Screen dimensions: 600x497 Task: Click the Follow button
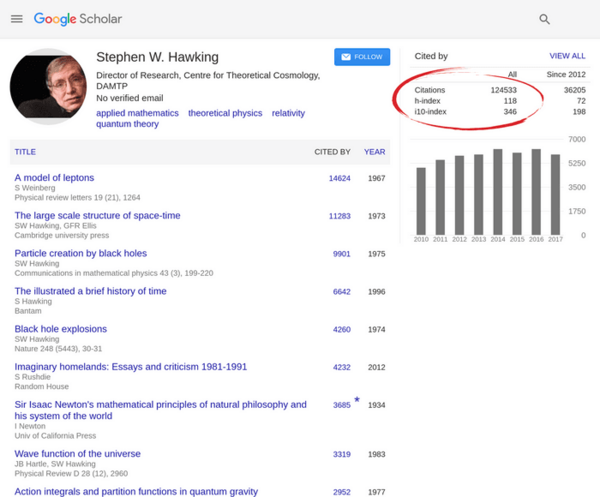coord(362,57)
